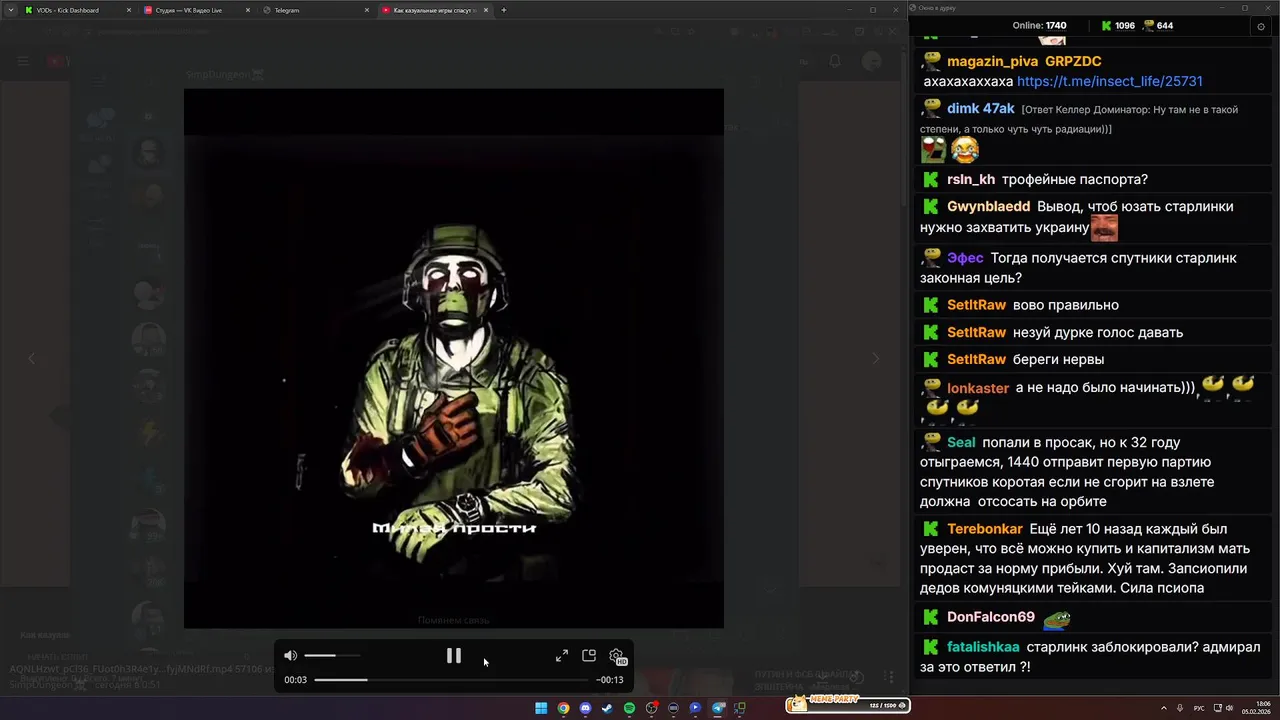This screenshot has height=720, width=1280.
Task: Click username DonFalcon69 in chat
Action: pyautogui.click(x=991, y=617)
